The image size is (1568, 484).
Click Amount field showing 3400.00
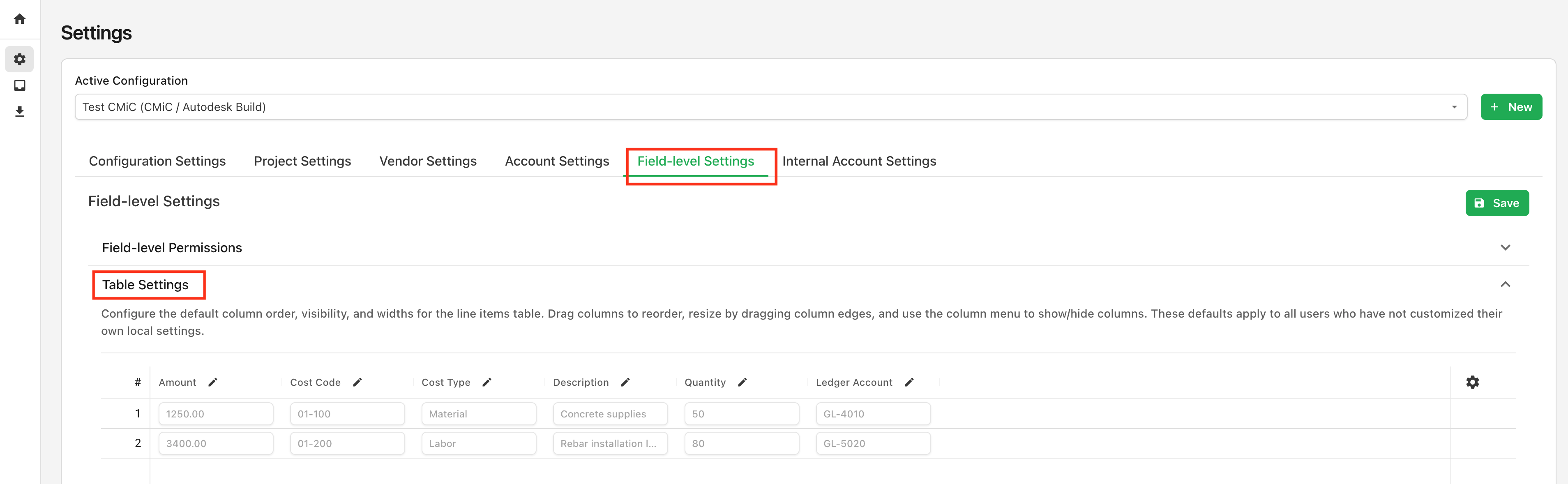pyautogui.click(x=215, y=444)
